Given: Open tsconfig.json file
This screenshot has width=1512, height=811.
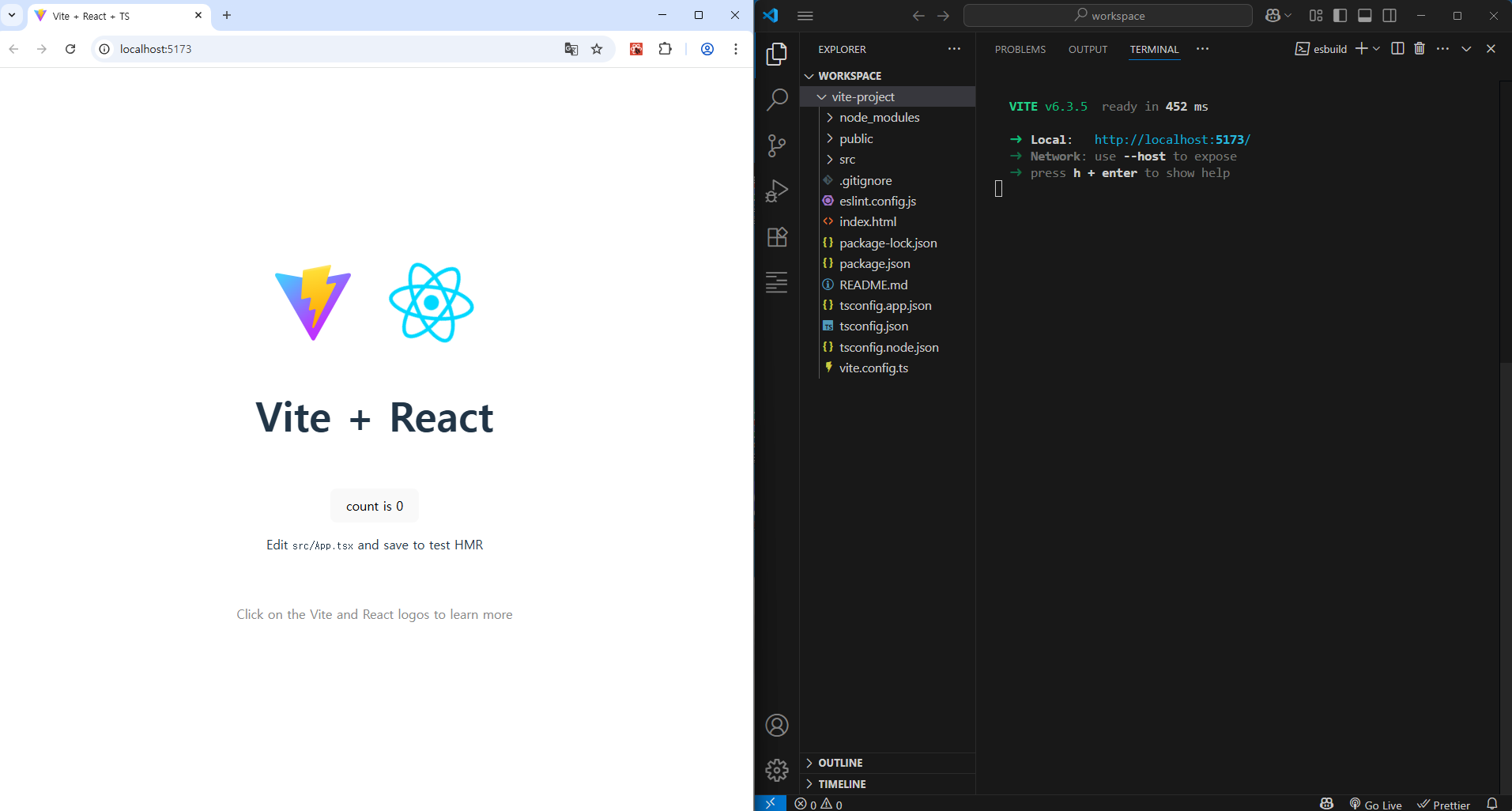Looking at the screenshot, I should pyautogui.click(x=888, y=326).
